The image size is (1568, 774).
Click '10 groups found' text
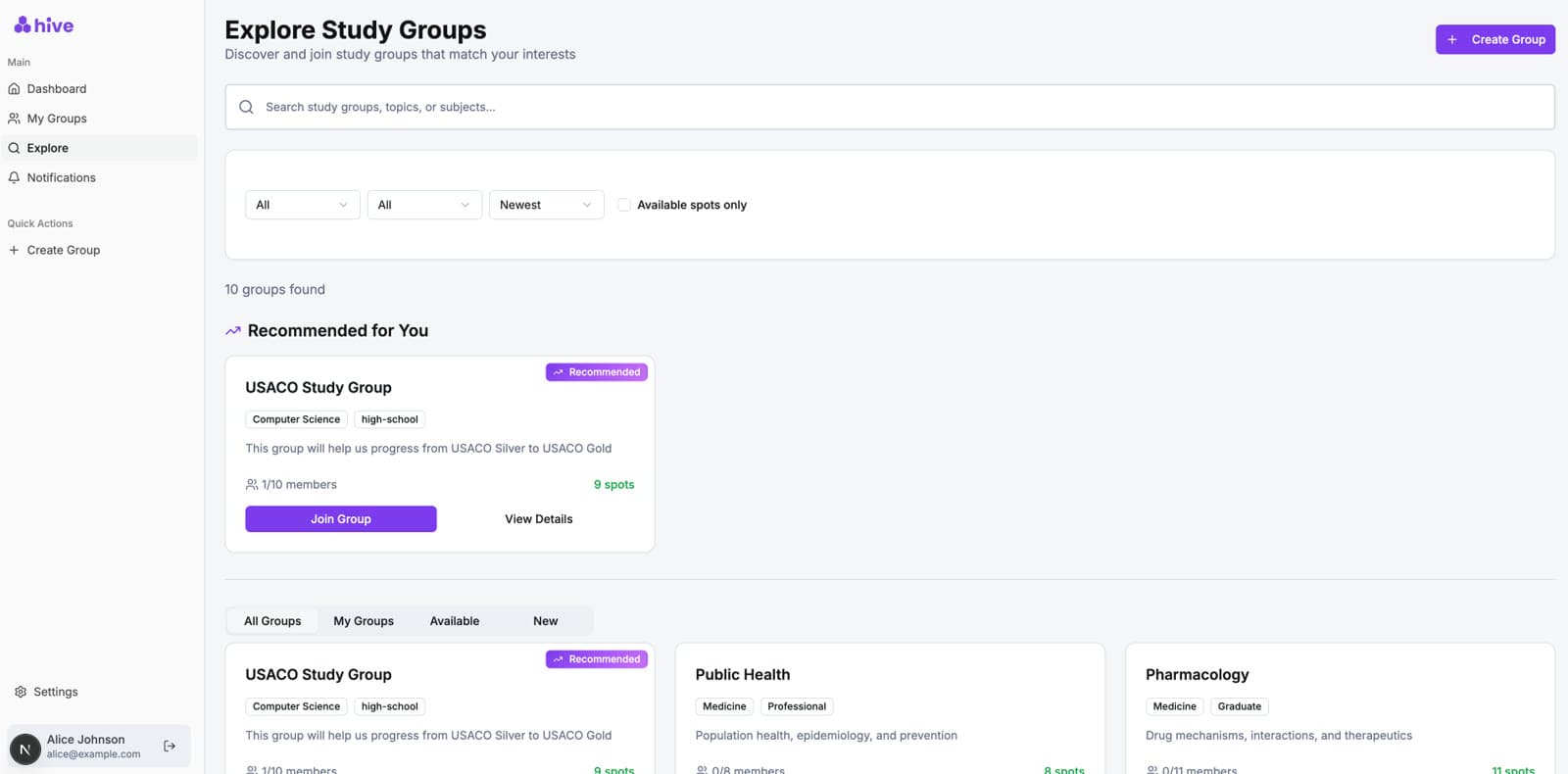275,290
